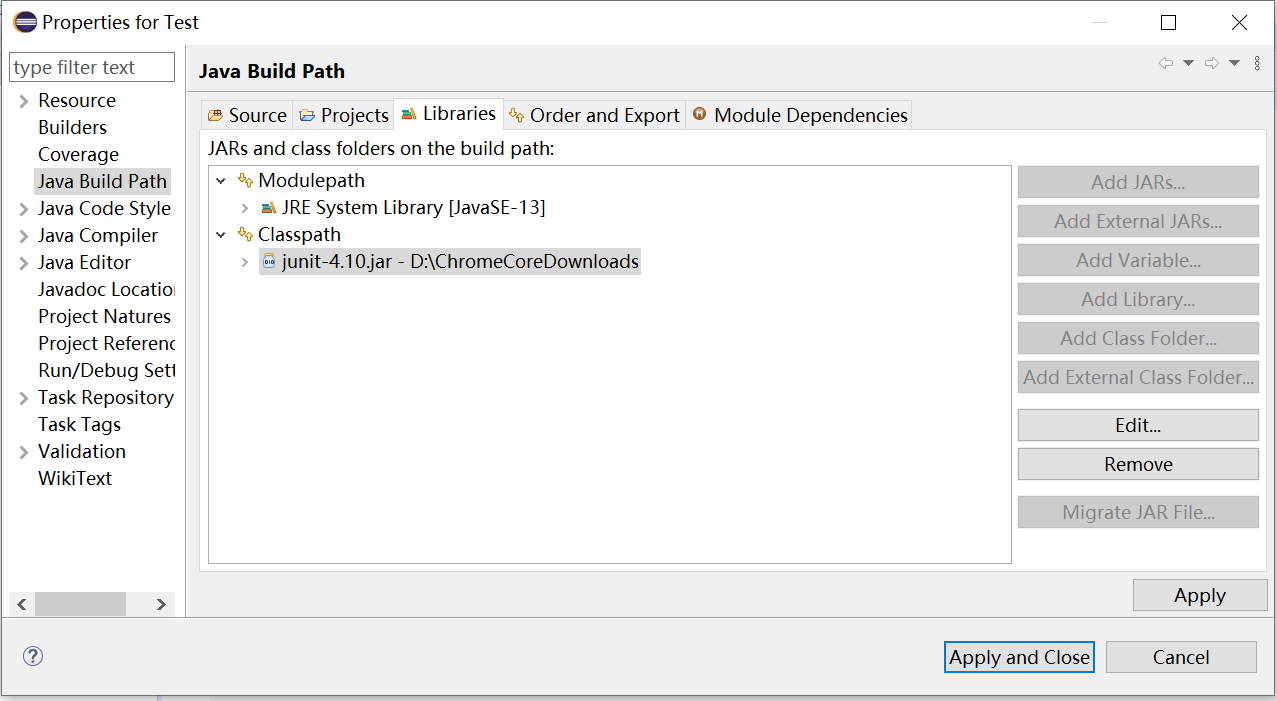The height and width of the screenshot is (701, 1277).
Task: Click the Classpath node icon
Action: pos(245,235)
